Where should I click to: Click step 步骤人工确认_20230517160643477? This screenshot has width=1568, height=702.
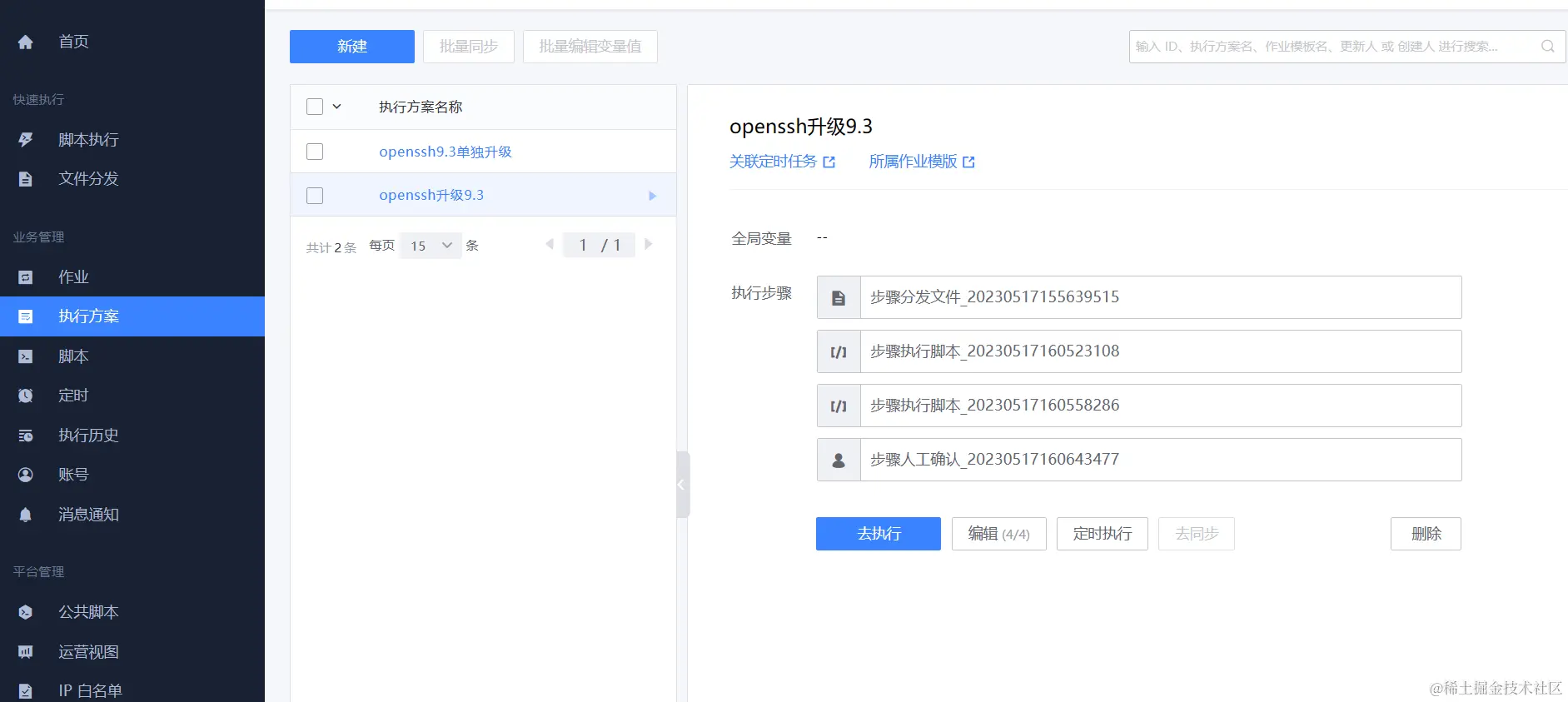click(1139, 460)
